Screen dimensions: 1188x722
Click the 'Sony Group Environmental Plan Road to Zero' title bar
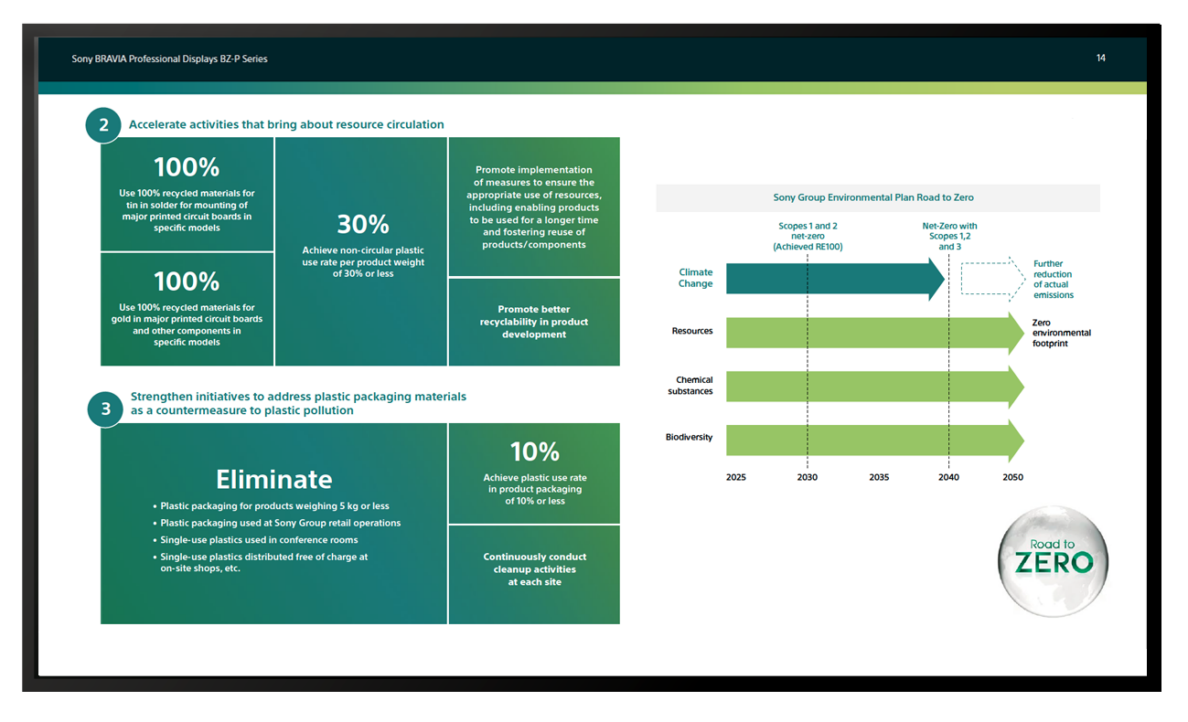click(877, 198)
